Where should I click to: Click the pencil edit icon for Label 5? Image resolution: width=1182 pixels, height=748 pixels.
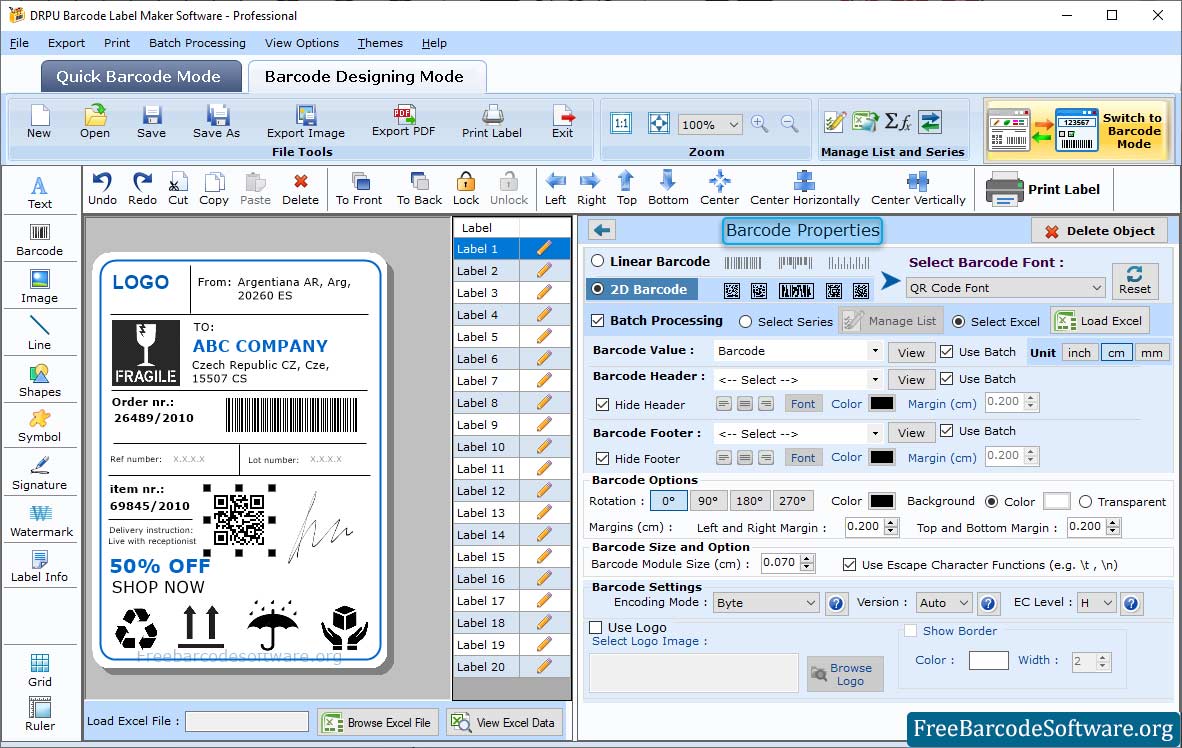click(544, 336)
